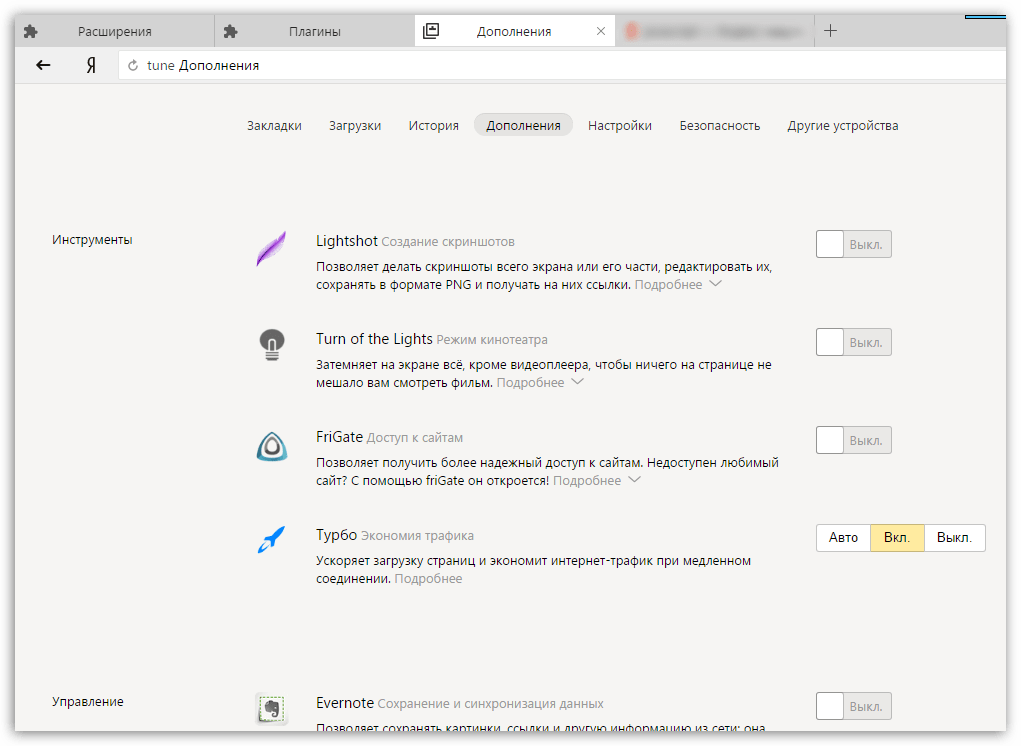1021x746 pixels.
Task: Click Подробнее link under Lightshot
Action: click(668, 284)
